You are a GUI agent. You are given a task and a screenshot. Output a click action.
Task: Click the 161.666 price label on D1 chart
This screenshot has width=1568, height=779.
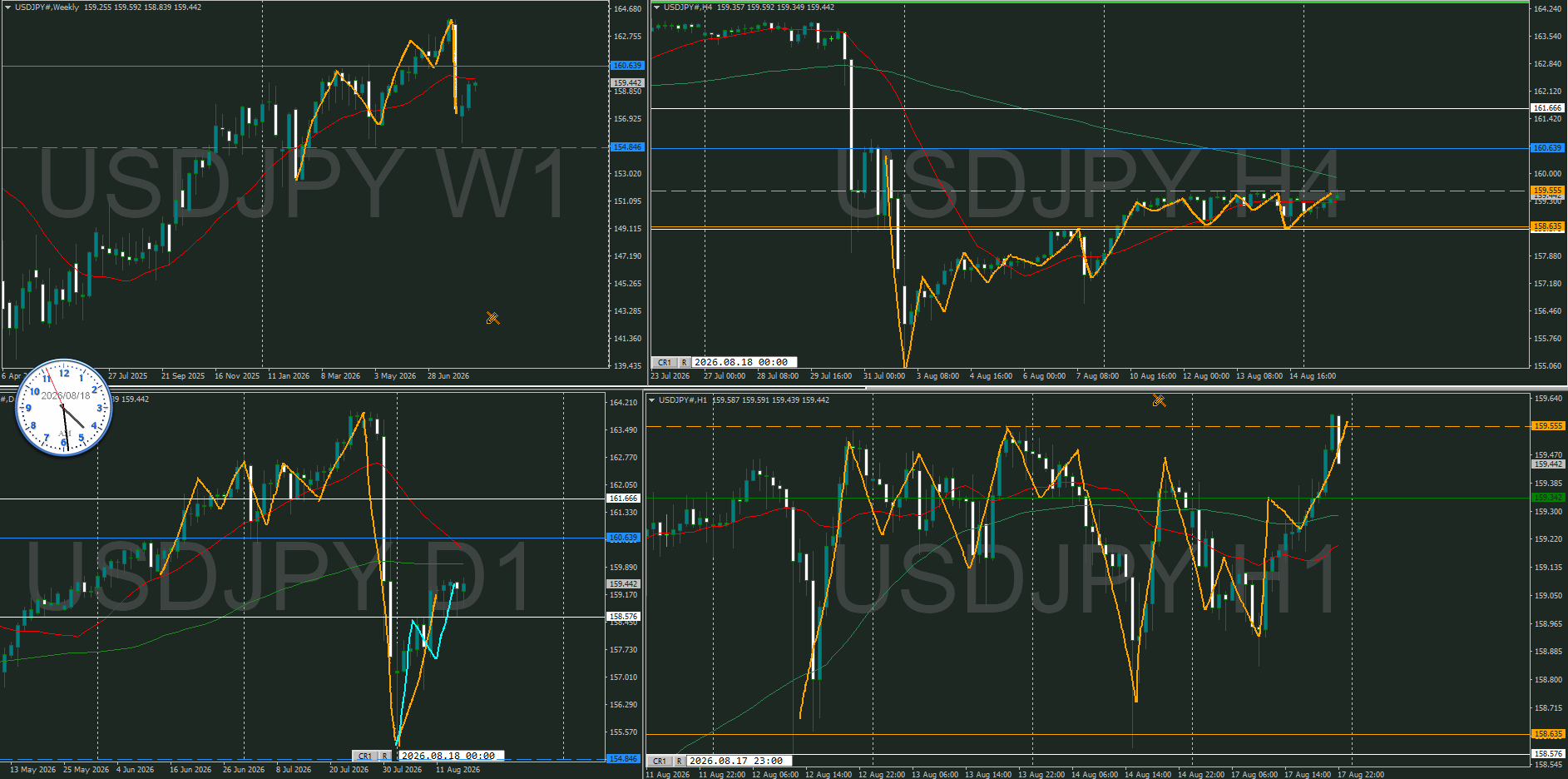[623, 499]
